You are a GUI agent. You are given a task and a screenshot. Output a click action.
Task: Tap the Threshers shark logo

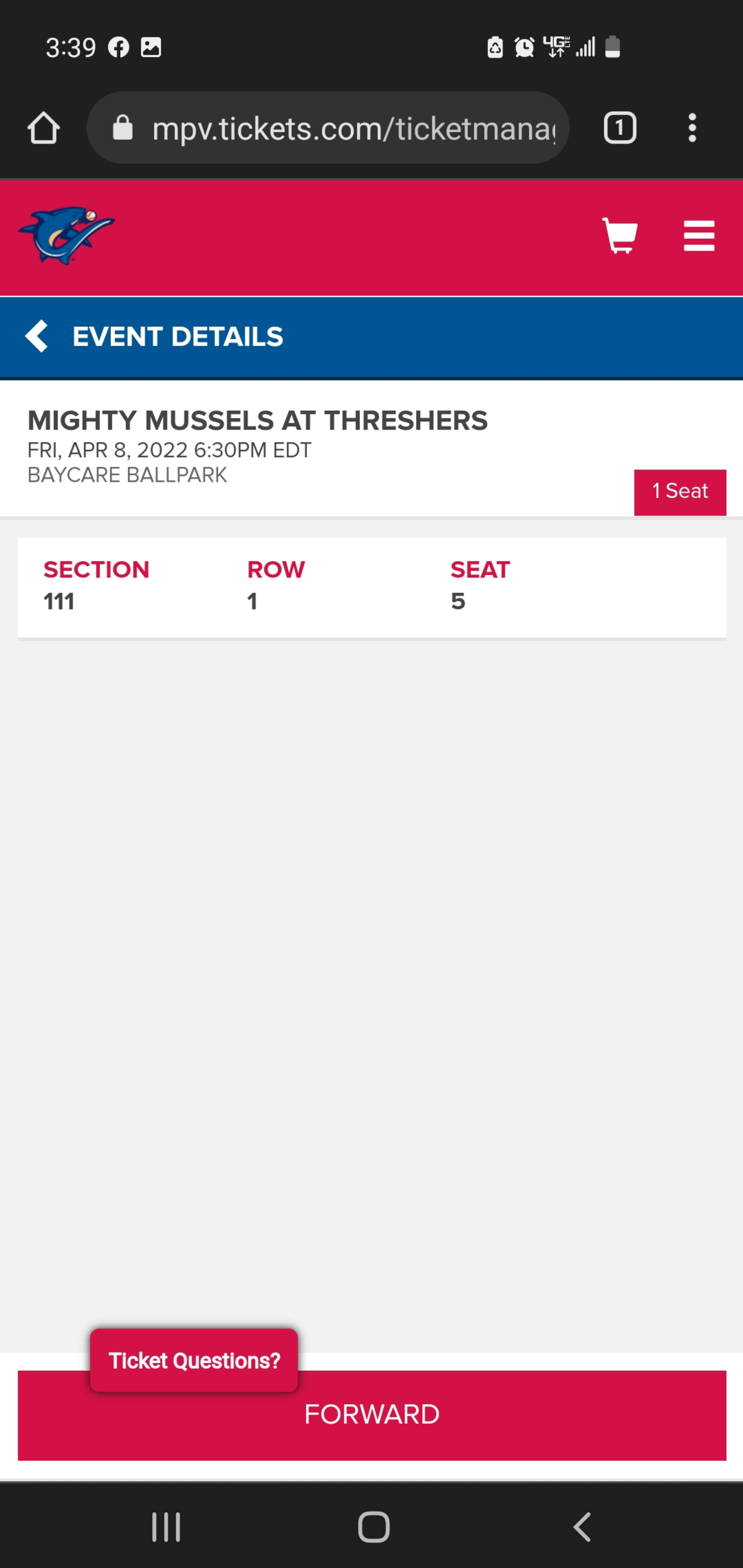pyautogui.click(x=66, y=235)
